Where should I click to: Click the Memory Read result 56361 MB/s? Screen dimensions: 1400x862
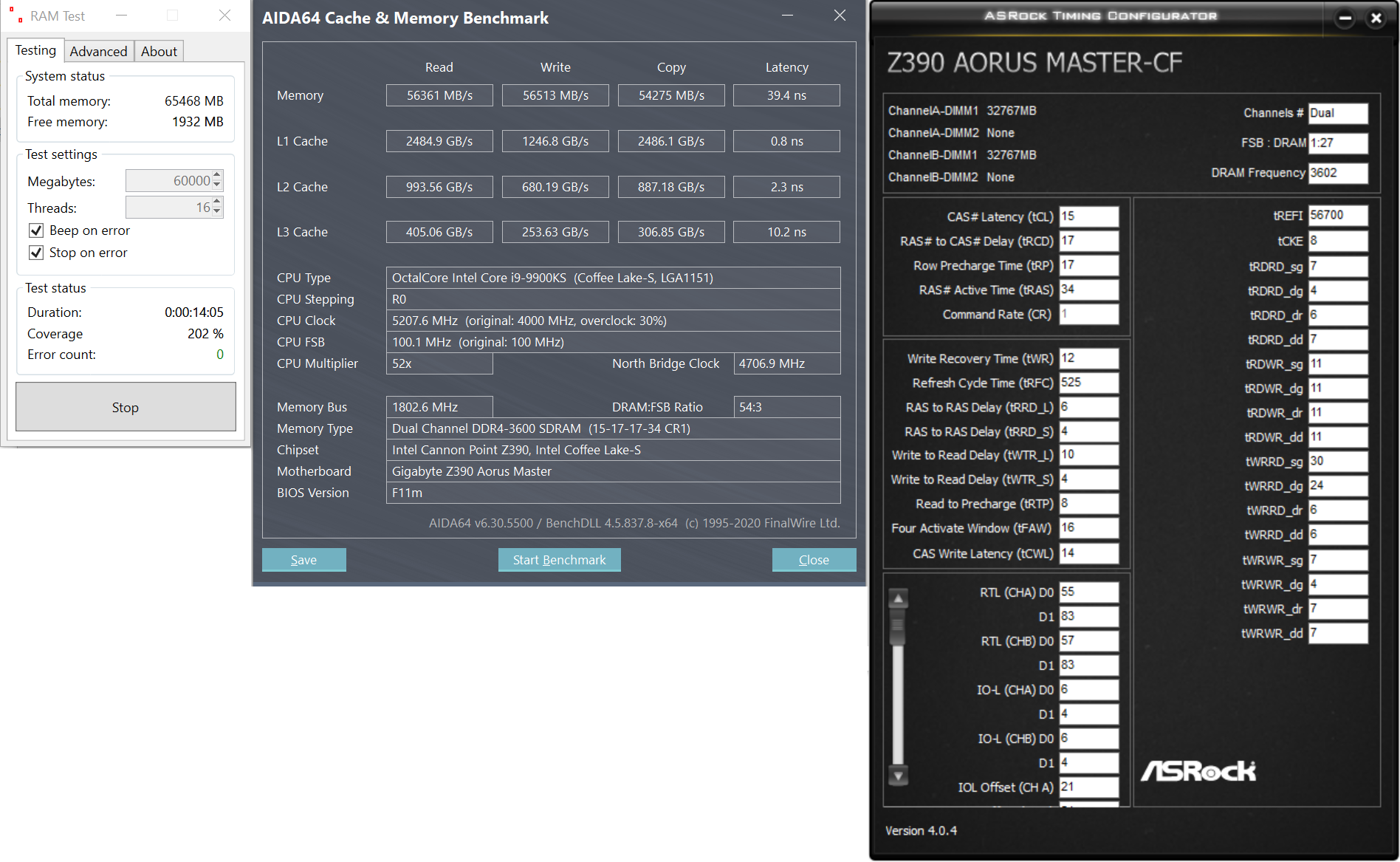439,95
